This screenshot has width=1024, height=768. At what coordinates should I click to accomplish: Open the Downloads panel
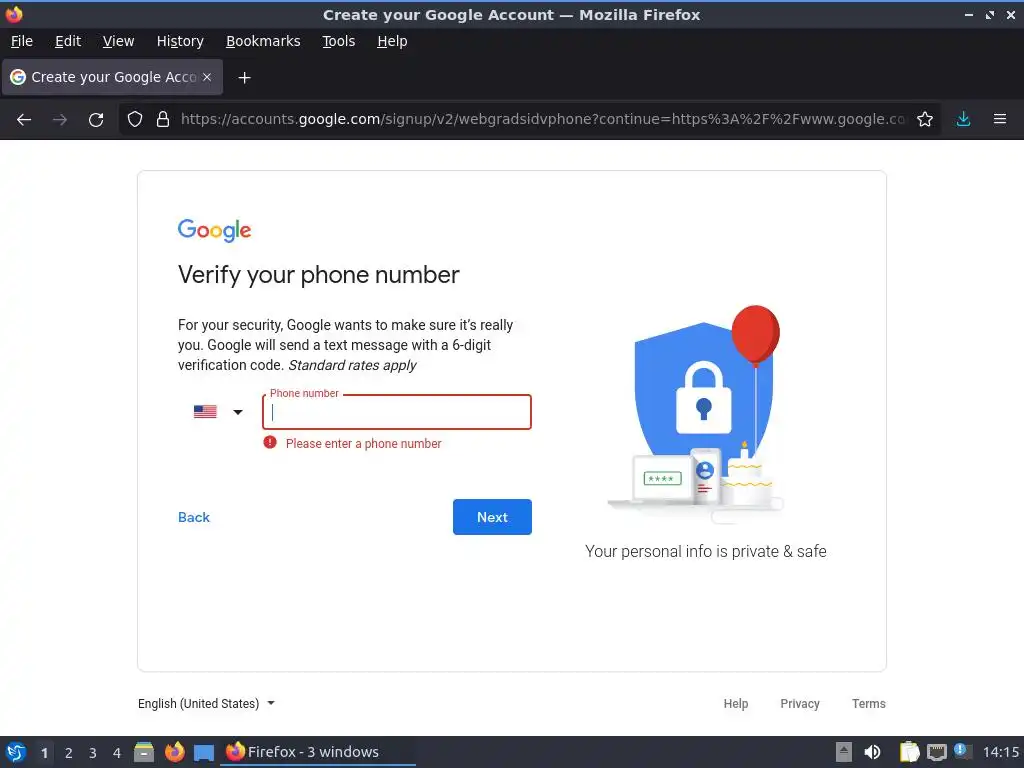[963, 119]
